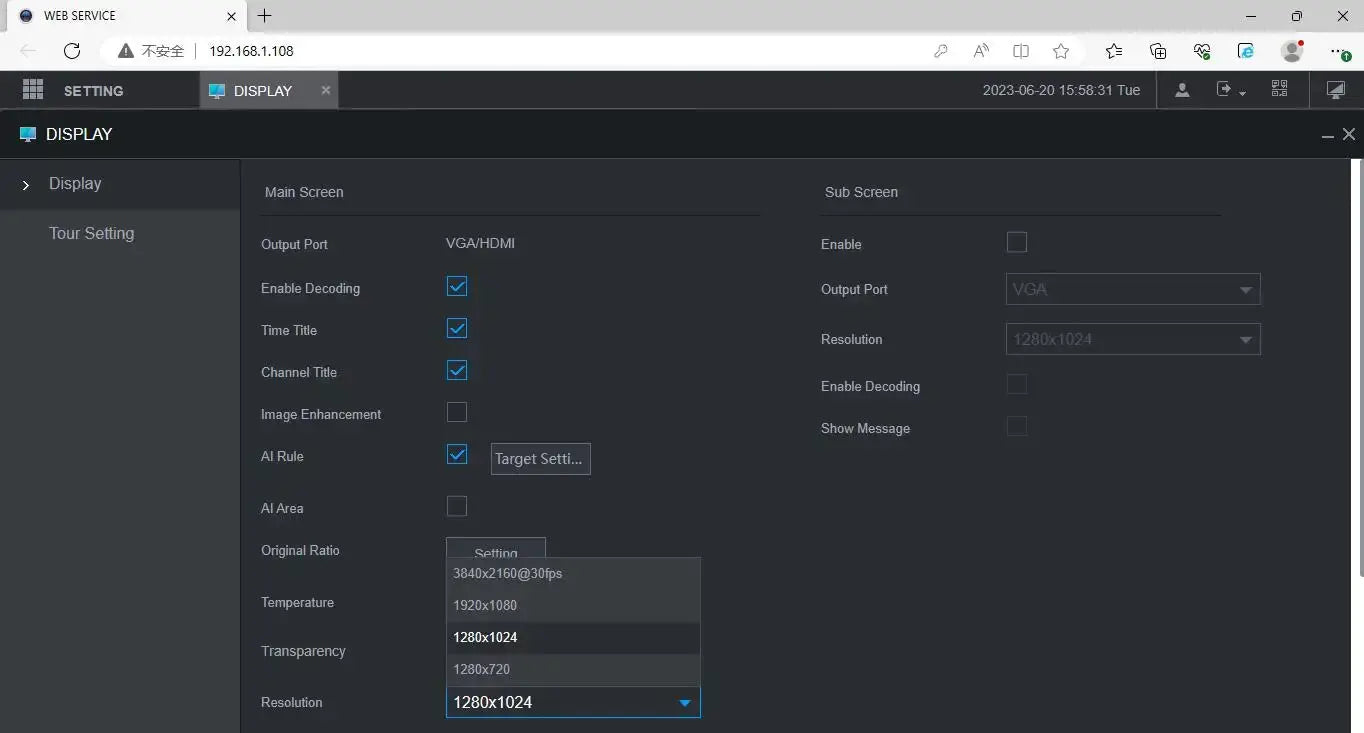Refresh the browser page

coord(72,51)
